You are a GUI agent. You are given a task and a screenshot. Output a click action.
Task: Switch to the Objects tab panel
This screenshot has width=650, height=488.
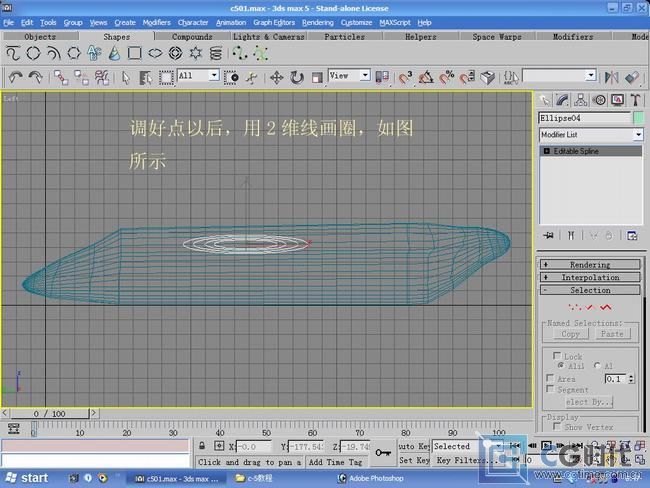(40, 36)
